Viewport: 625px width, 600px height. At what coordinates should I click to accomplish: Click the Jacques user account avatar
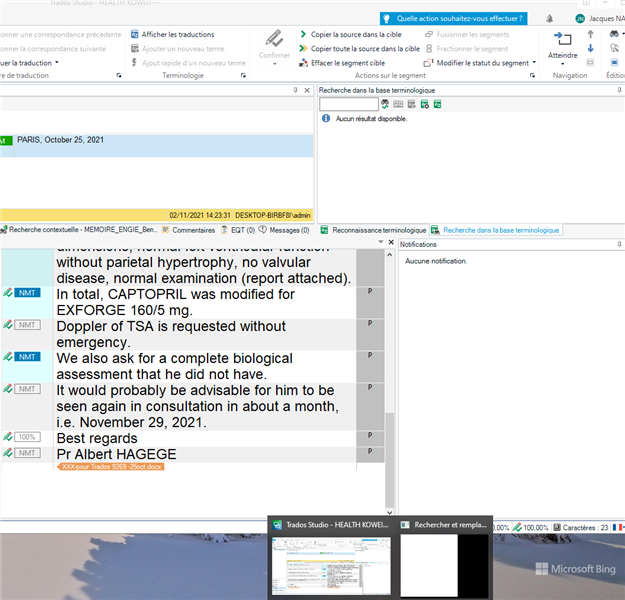pos(580,19)
